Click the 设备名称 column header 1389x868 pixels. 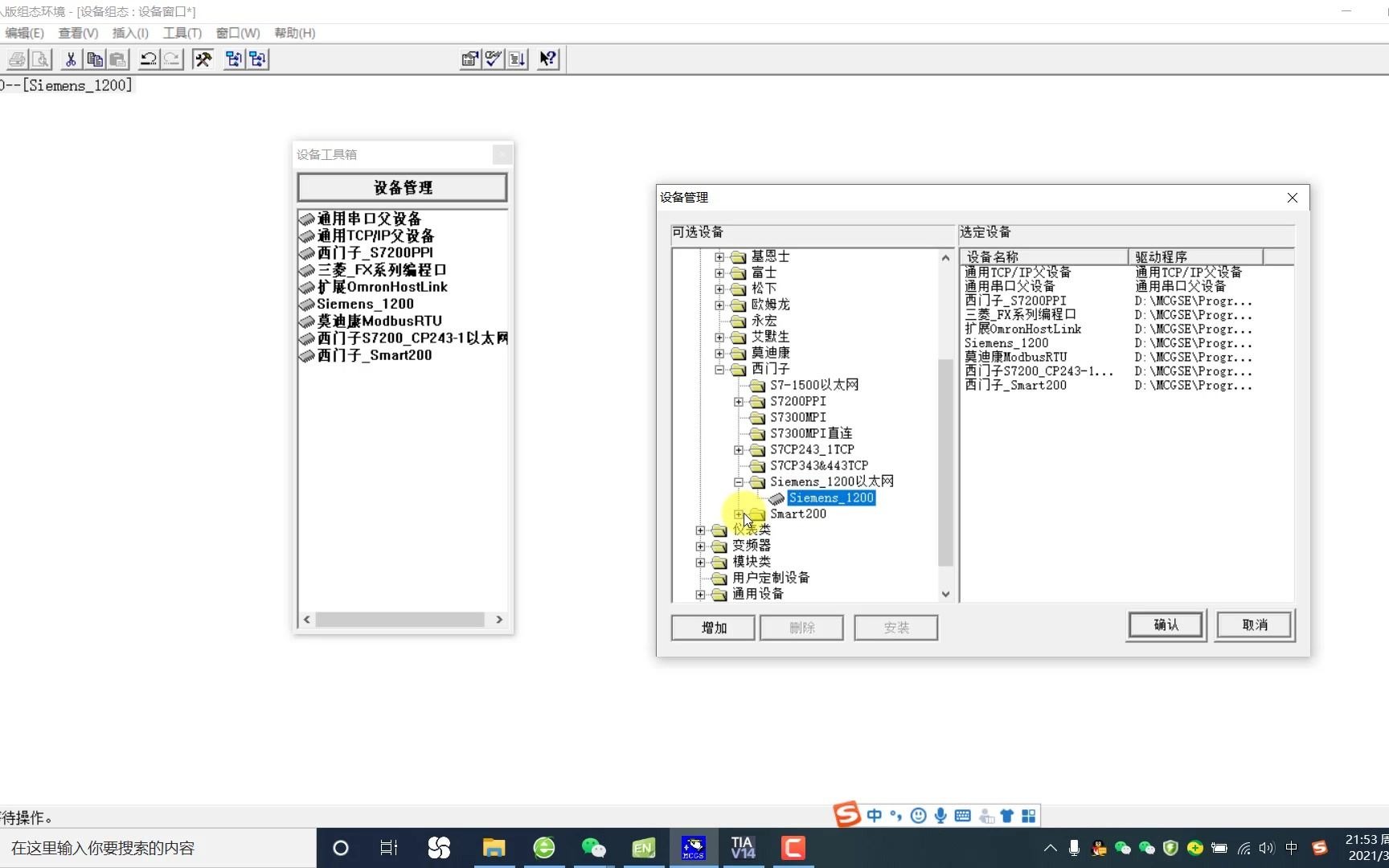click(x=1044, y=256)
